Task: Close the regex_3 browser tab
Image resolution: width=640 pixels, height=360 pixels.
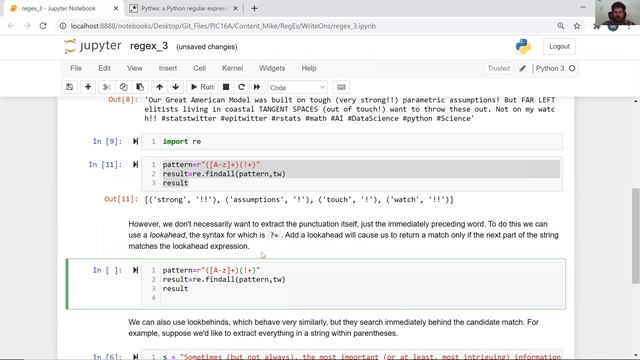Action: 116,9
